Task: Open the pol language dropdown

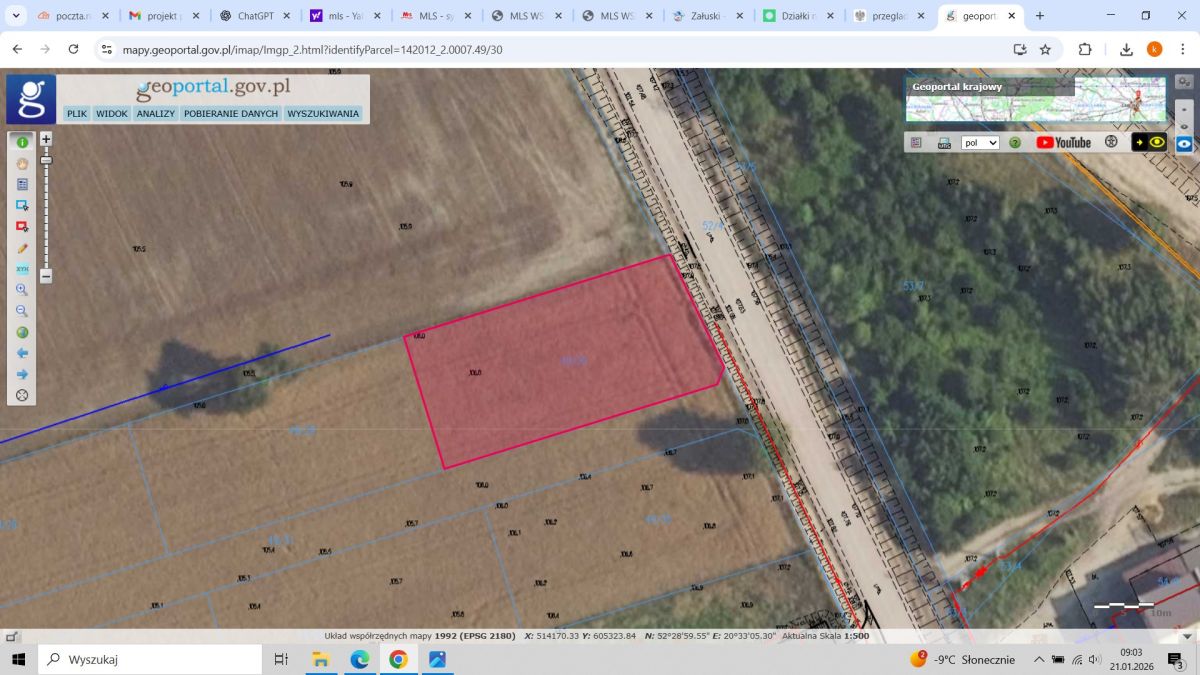Action: tap(980, 143)
